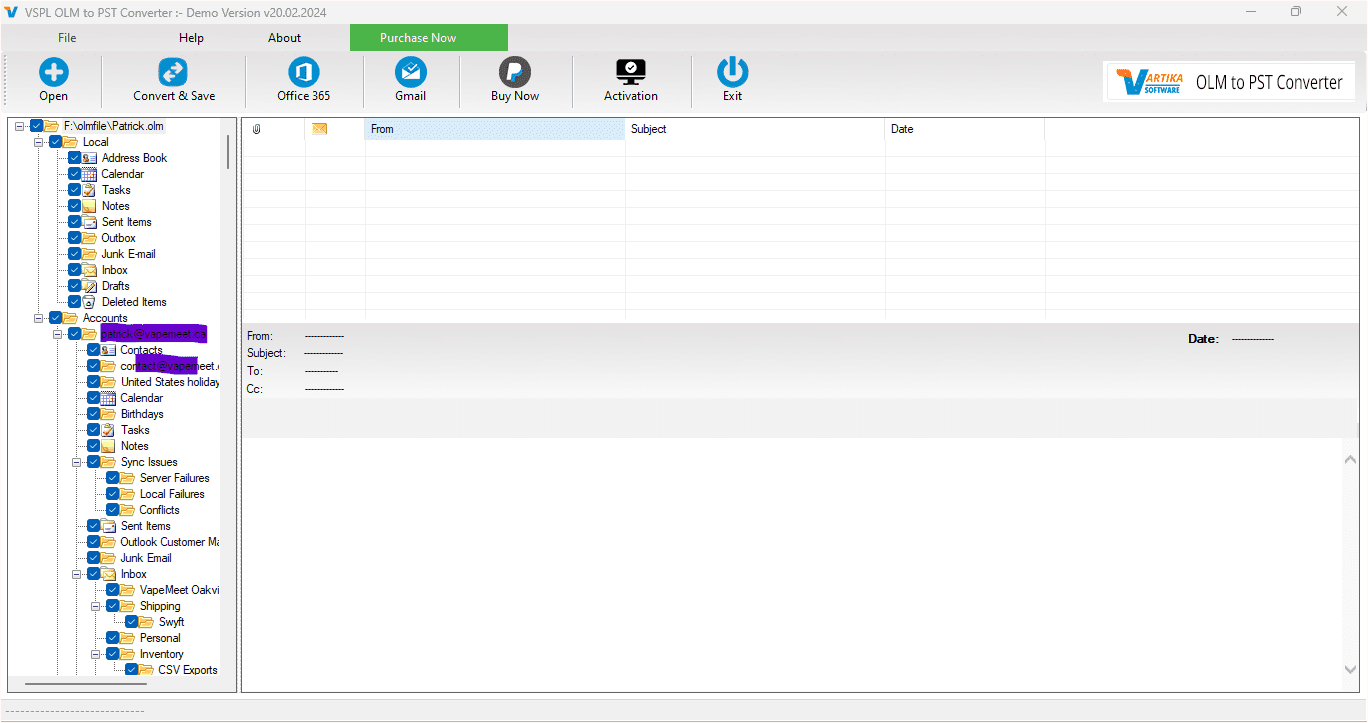Viewport: 1368px width, 723px height.
Task: Click the Deleted Items trash icon
Action: coord(90,302)
